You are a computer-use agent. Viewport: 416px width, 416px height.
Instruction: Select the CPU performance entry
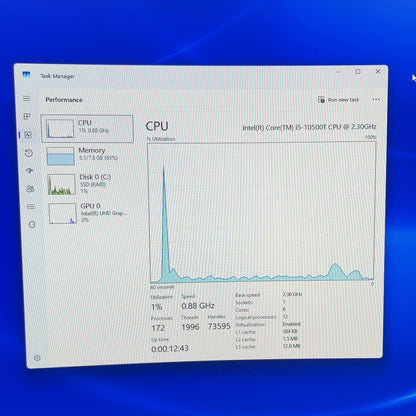click(87, 129)
